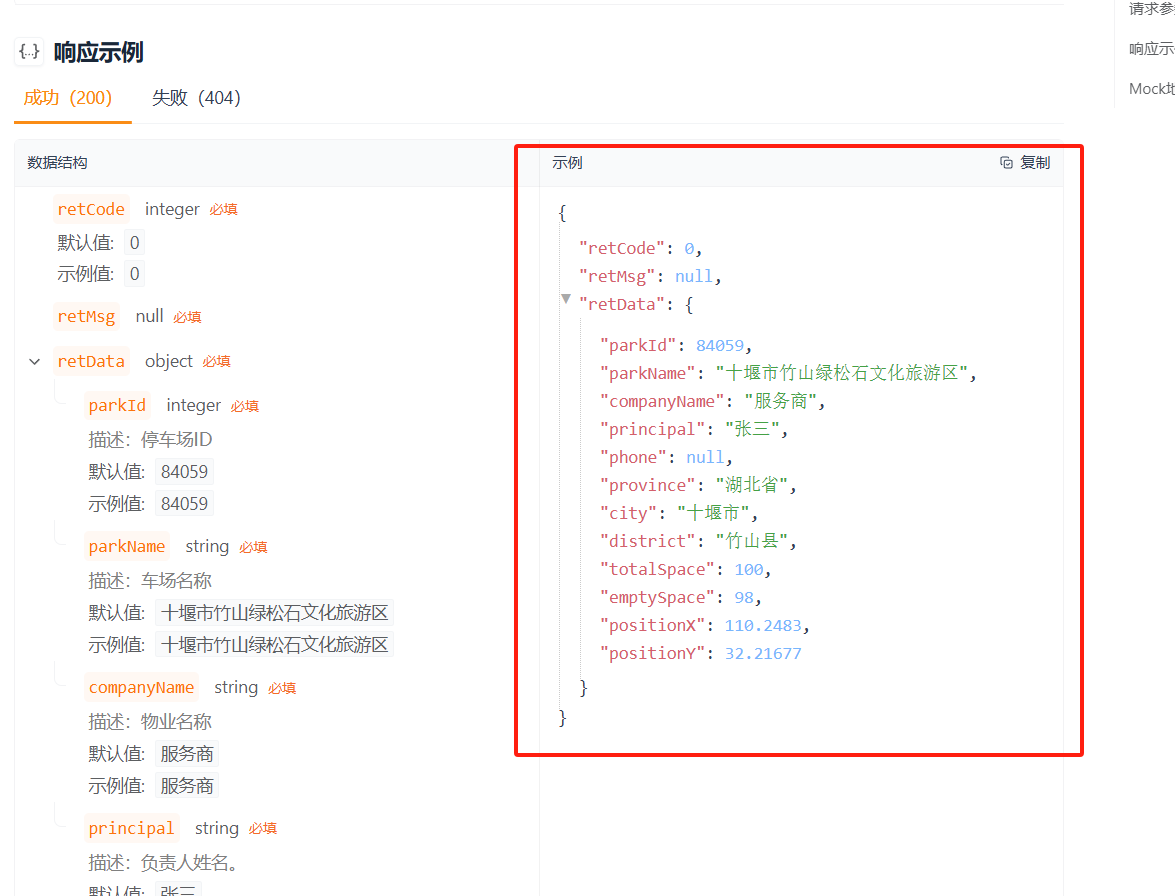The width and height of the screenshot is (1175, 896).
Task: Click parkId example value 84059 in structure
Action: click(184, 504)
